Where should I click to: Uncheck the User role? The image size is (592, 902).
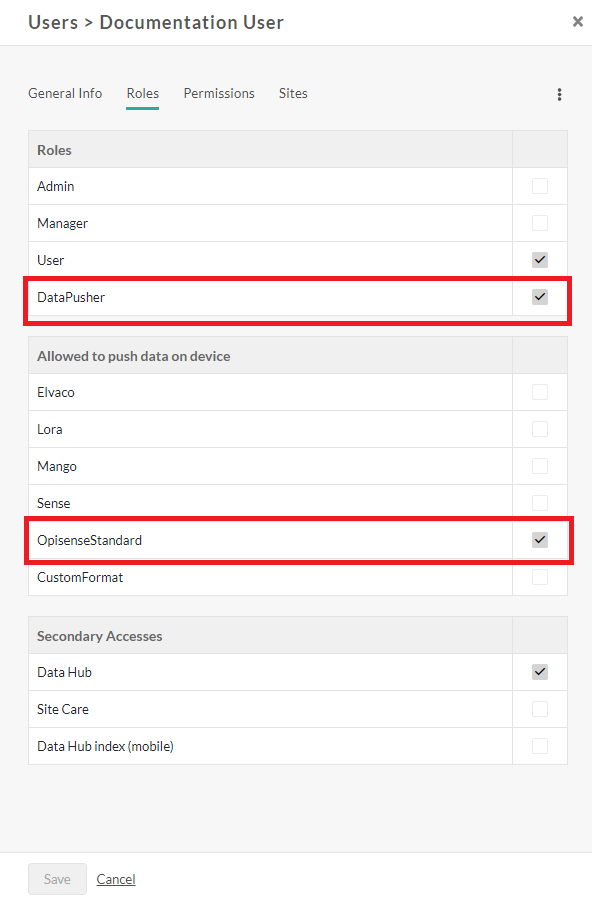coord(539,259)
